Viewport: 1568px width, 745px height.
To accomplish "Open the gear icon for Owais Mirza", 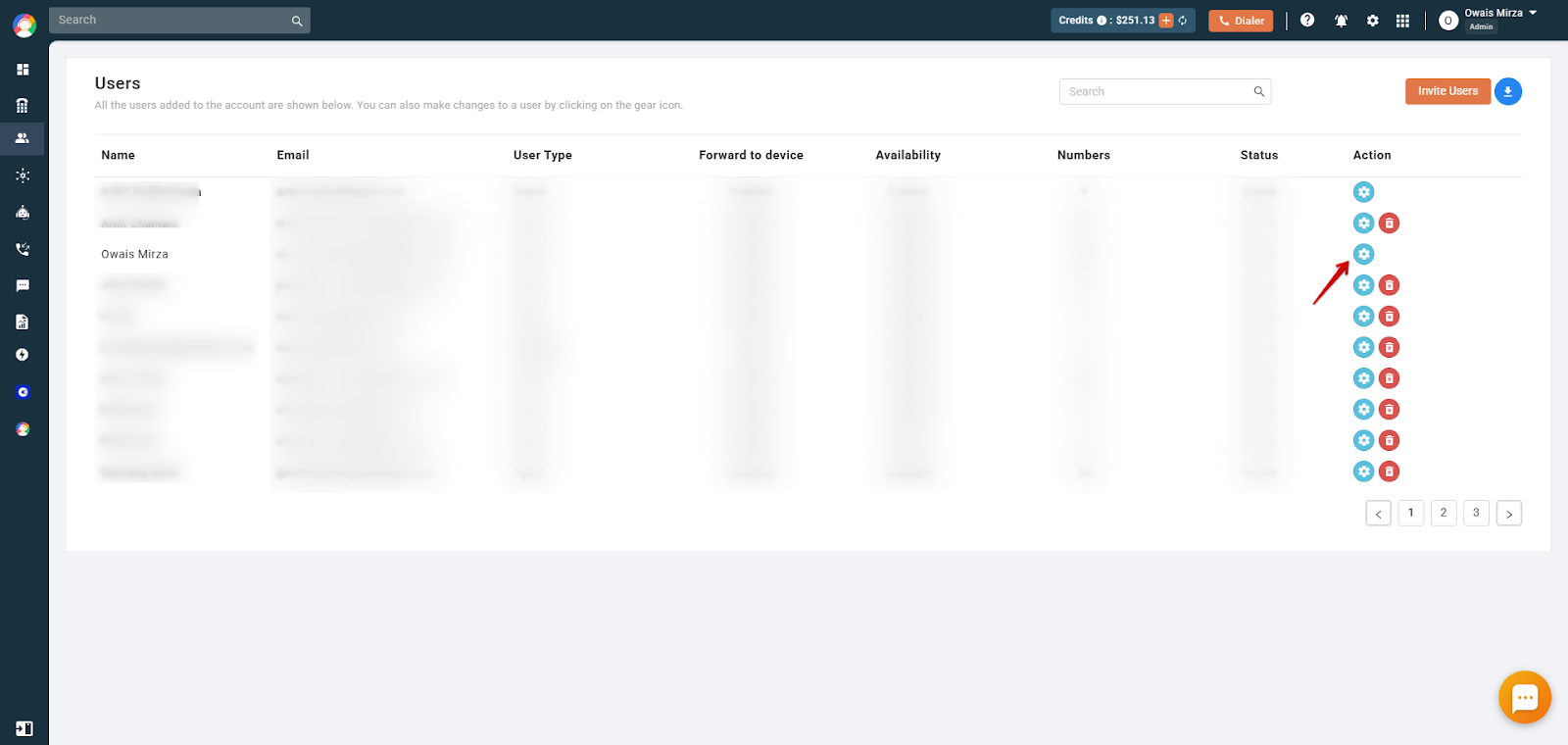I will pos(1363,254).
